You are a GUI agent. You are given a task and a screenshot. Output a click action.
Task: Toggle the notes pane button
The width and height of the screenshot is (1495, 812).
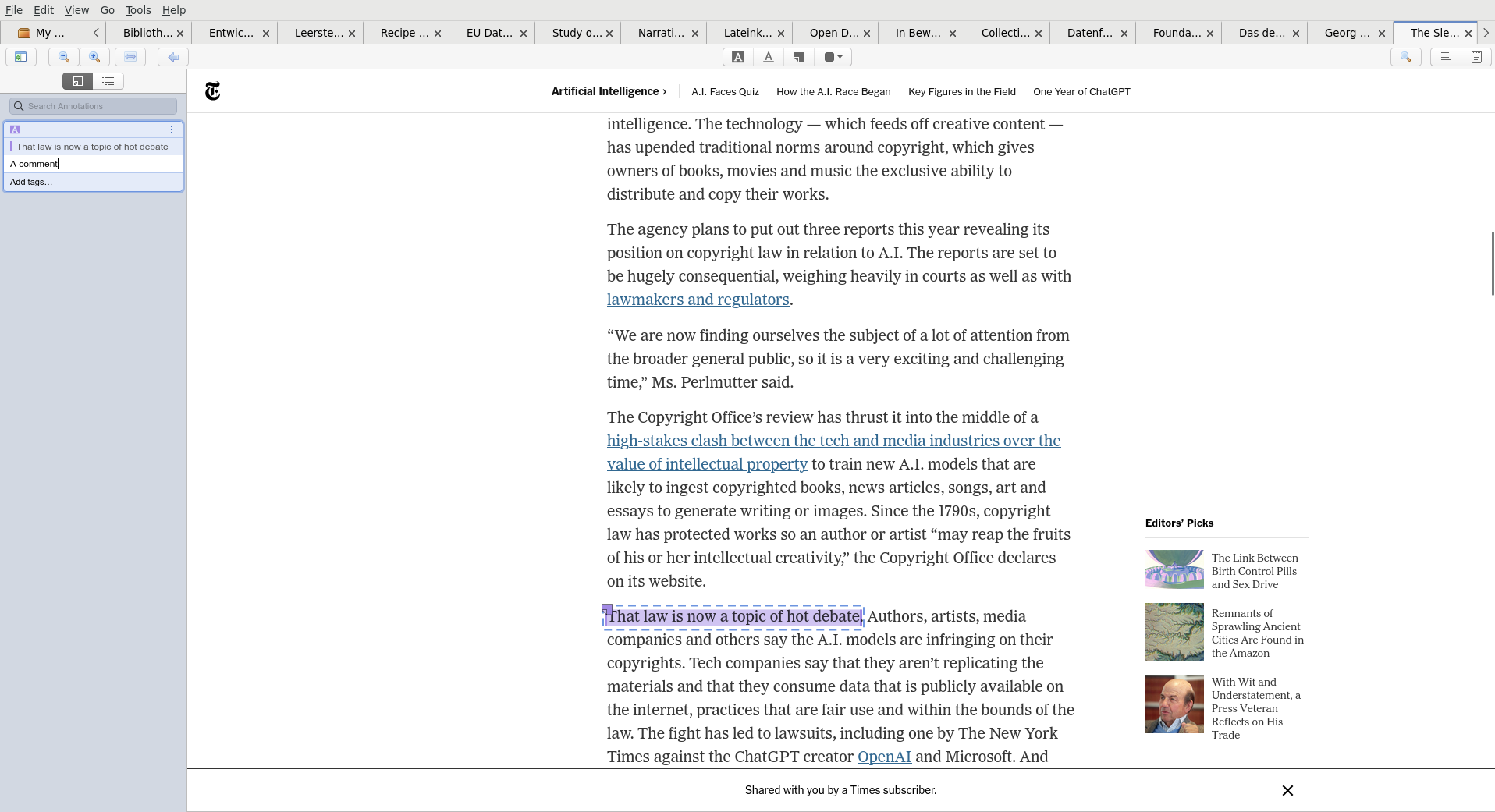pyautogui.click(x=1476, y=57)
